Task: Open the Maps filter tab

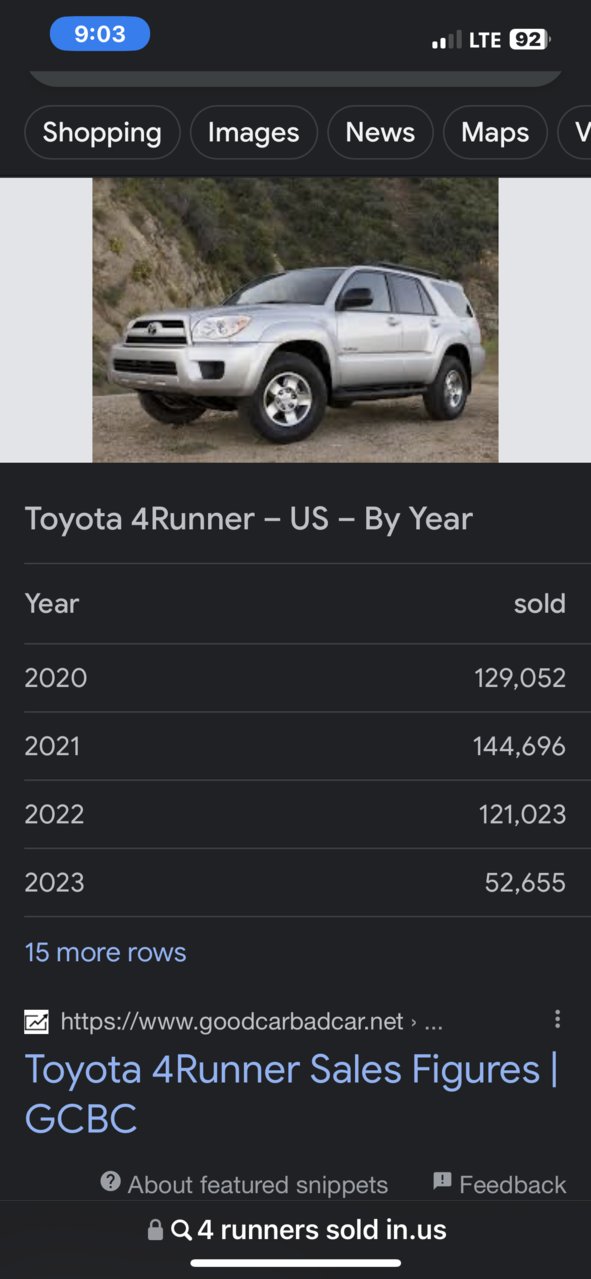Action: pyautogui.click(x=495, y=132)
